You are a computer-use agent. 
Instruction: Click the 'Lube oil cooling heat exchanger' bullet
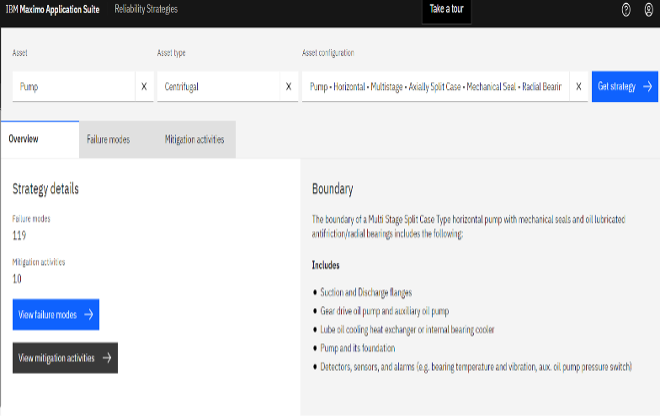point(407,330)
